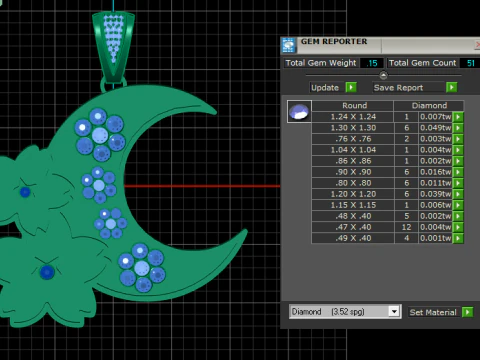
Task: Select the .48 X .40 size cell
Action: [353, 216]
